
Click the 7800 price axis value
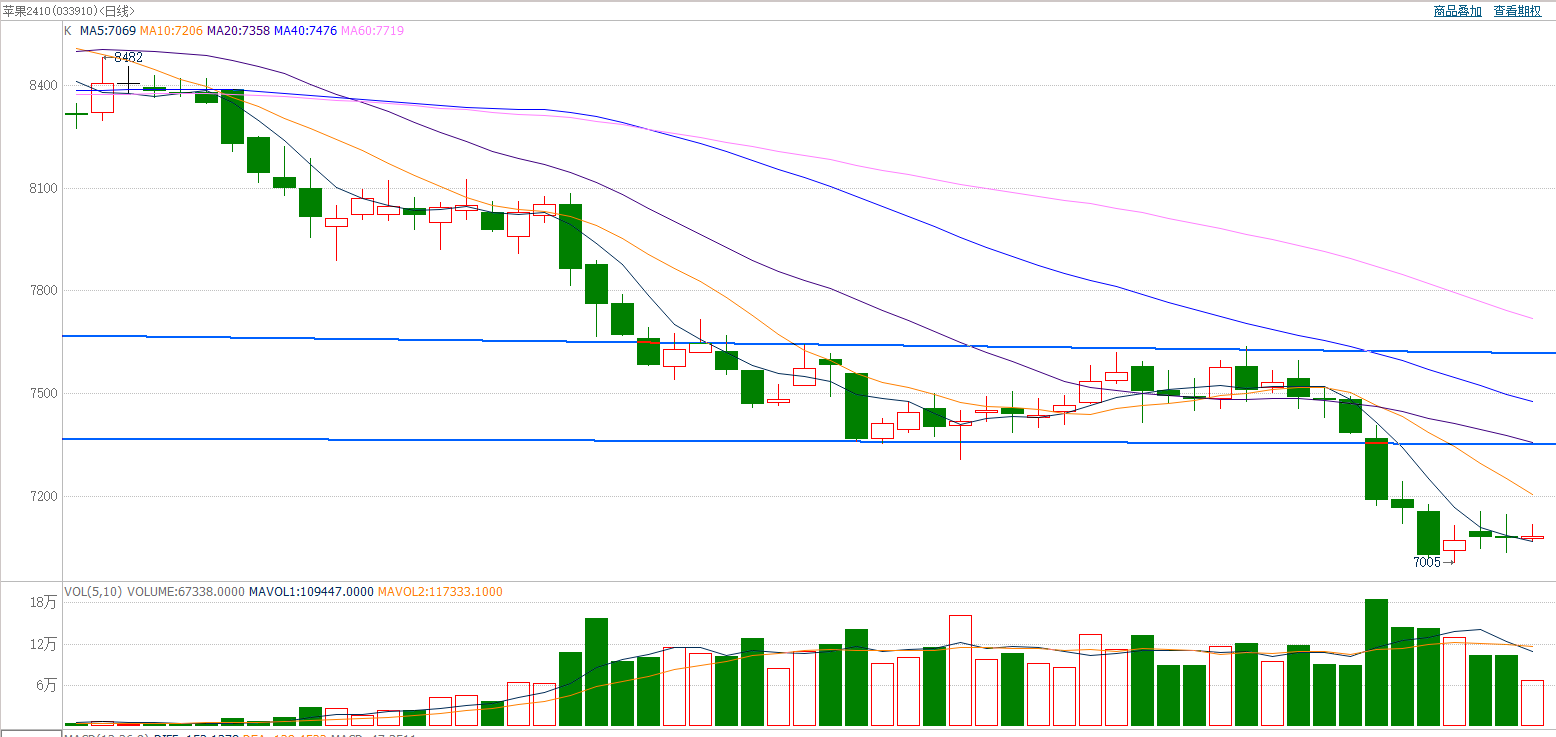(x=44, y=291)
